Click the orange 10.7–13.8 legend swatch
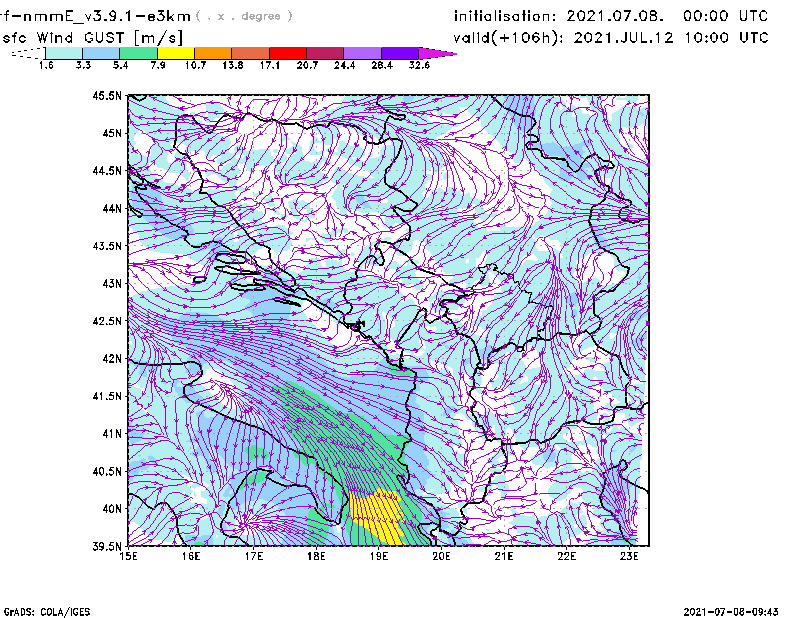Screen dimensions: 800x618 pyautogui.click(x=213, y=53)
